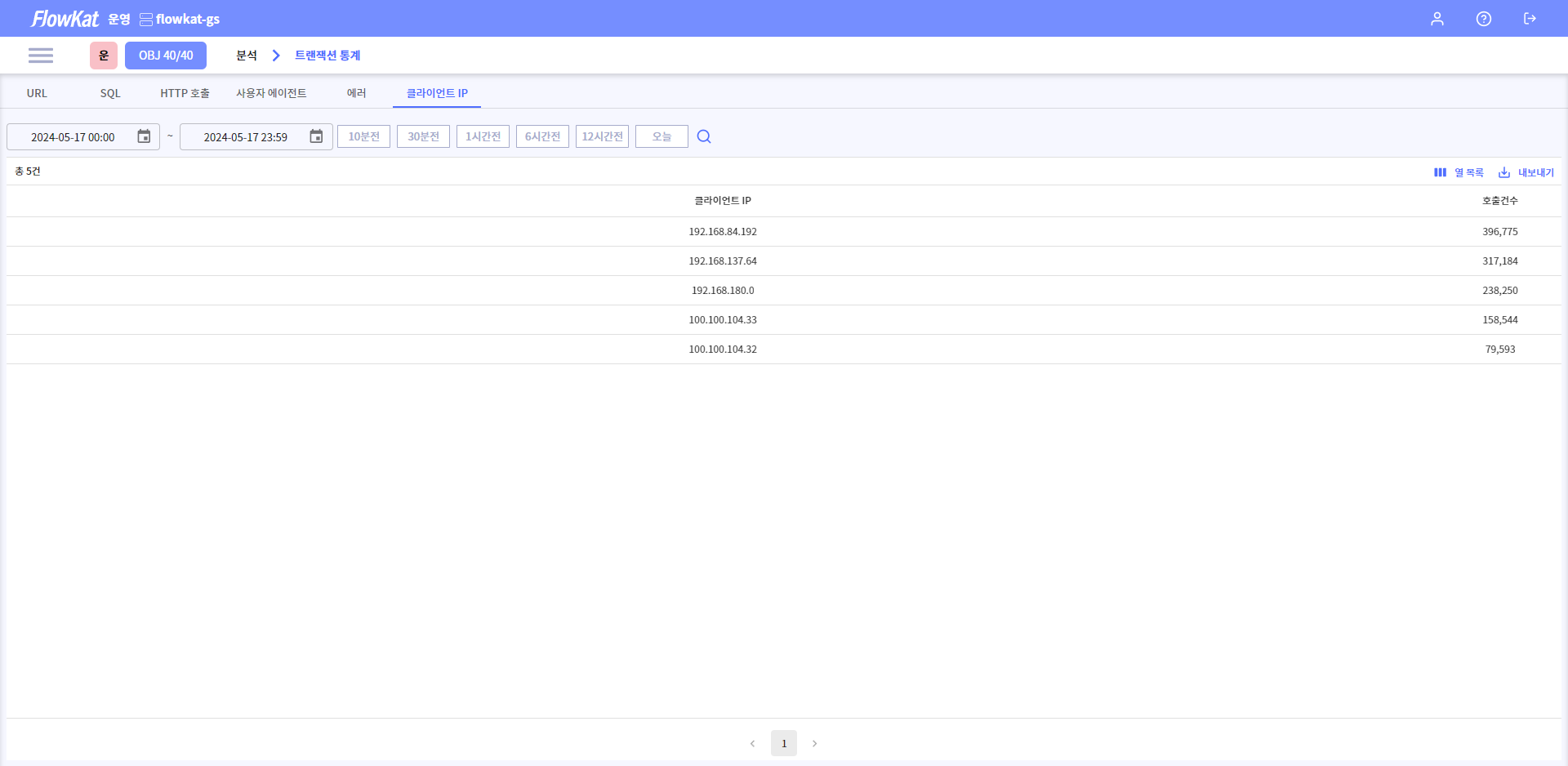Switch to the HTTP 호출 tab
Viewport: 1568px width, 766px height.
pos(185,93)
